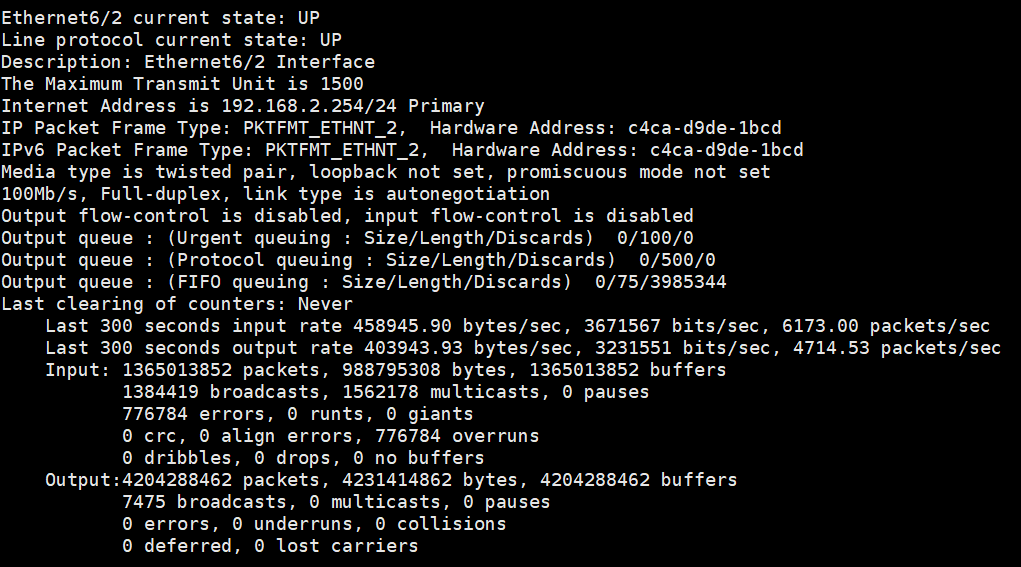This screenshot has height=567, width=1021.
Task: Click "Last clearing of counters: Never"
Action: (177, 304)
